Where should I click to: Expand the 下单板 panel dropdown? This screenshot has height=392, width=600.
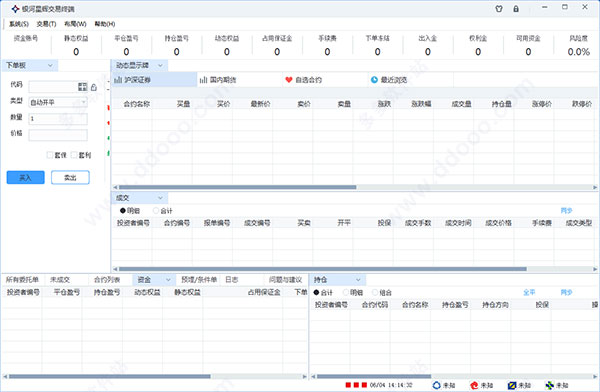(x=50, y=65)
